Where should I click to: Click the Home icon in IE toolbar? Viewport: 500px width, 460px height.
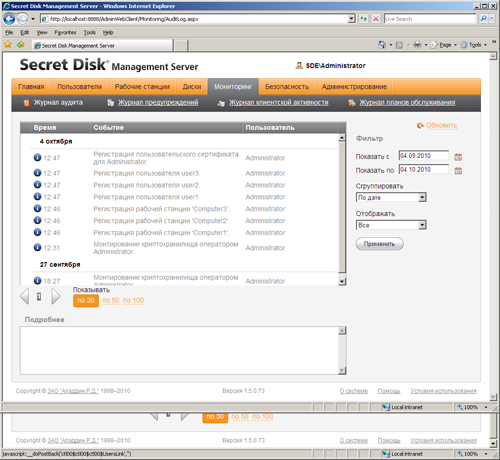pyautogui.click(x=382, y=45)
